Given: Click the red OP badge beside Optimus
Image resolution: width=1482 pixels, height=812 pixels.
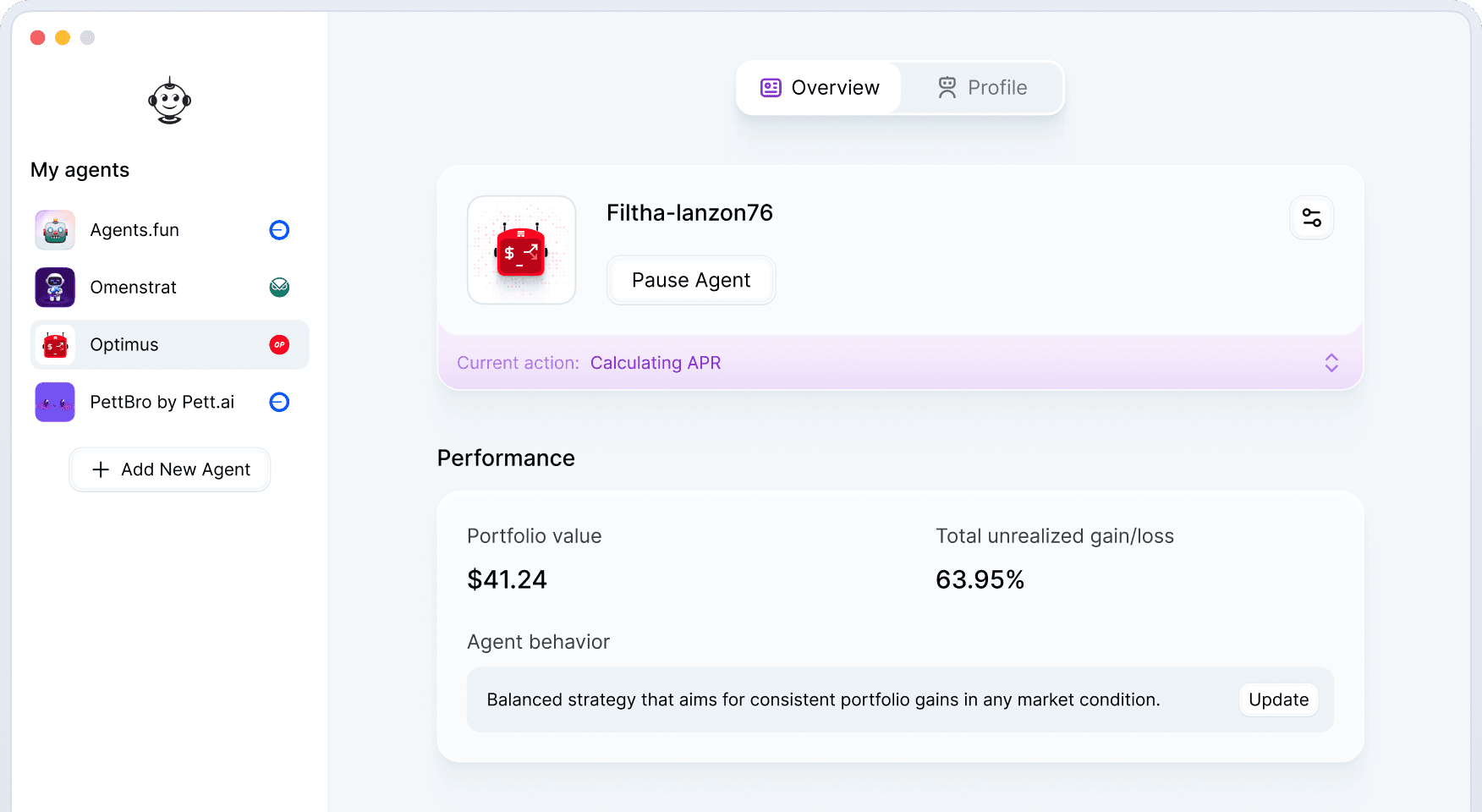Looking at the screenshot, I should (x=279, y=344).
